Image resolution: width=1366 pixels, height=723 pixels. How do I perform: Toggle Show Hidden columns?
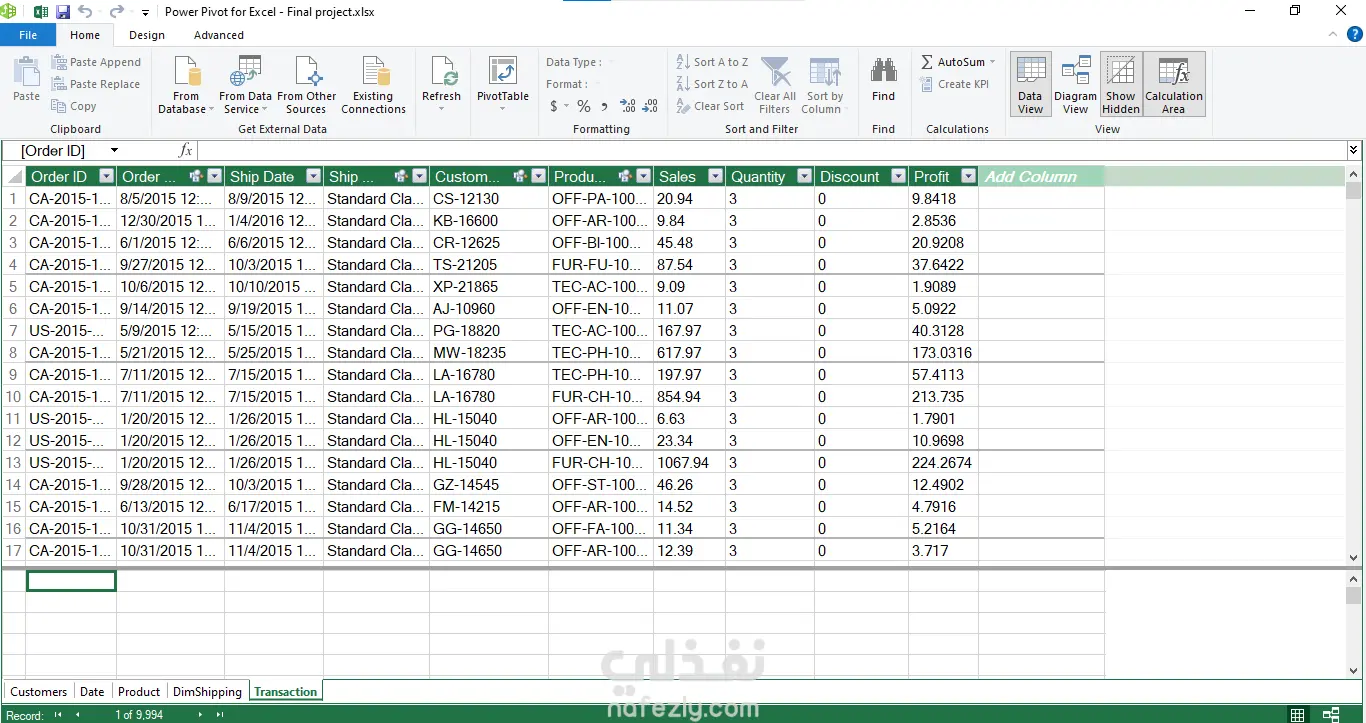pyautogui.click(x=1121, y=85)
